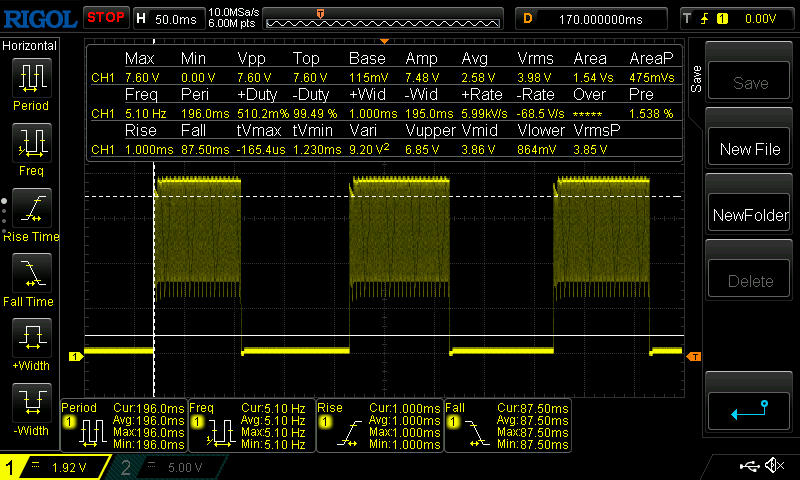The width and height of the screenshot is (800, 480).
Task: Open the delay 170.000000ms setting
Action: pos(592,18)
